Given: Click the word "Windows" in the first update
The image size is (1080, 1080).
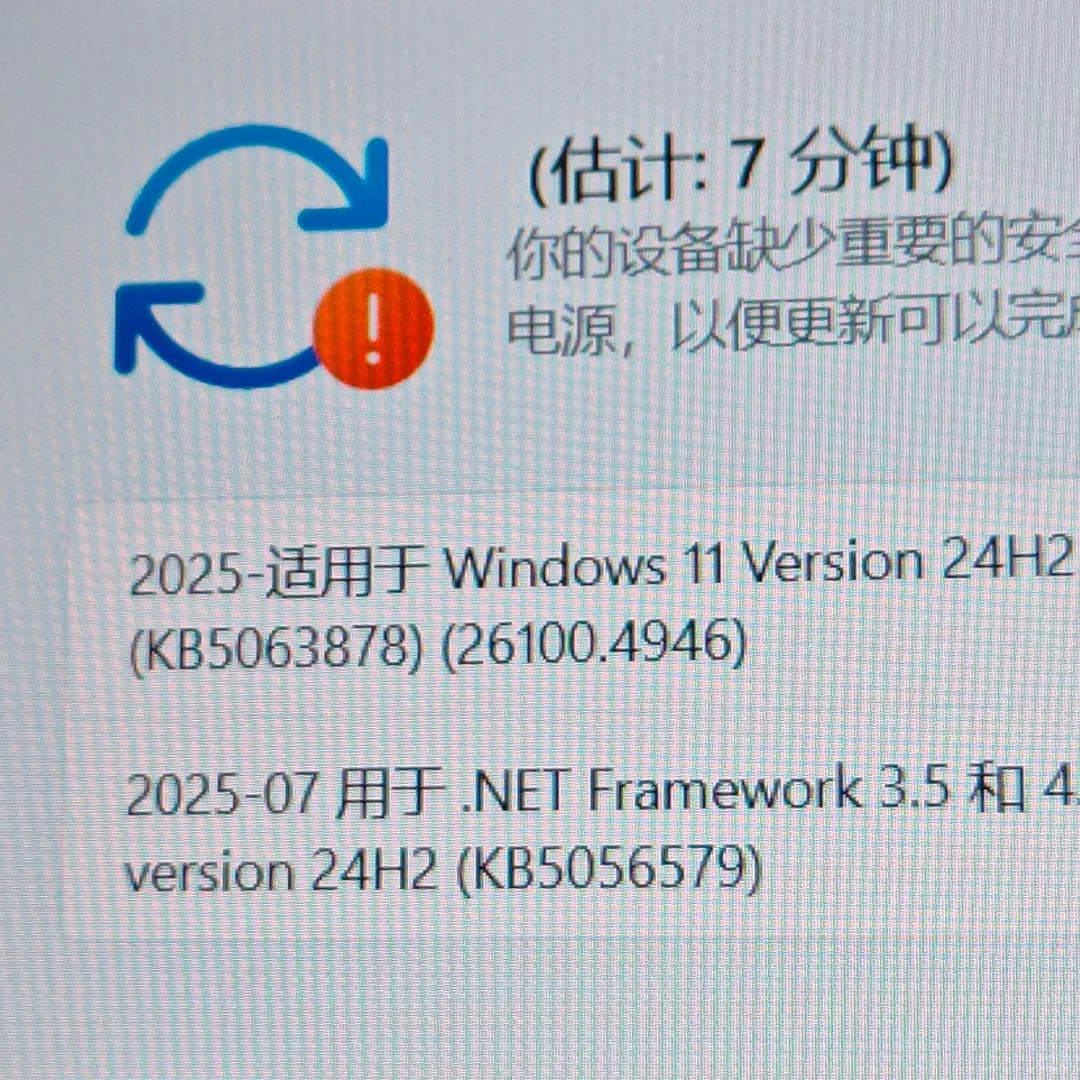Looking at the screenshot, I should click(555, 568).
